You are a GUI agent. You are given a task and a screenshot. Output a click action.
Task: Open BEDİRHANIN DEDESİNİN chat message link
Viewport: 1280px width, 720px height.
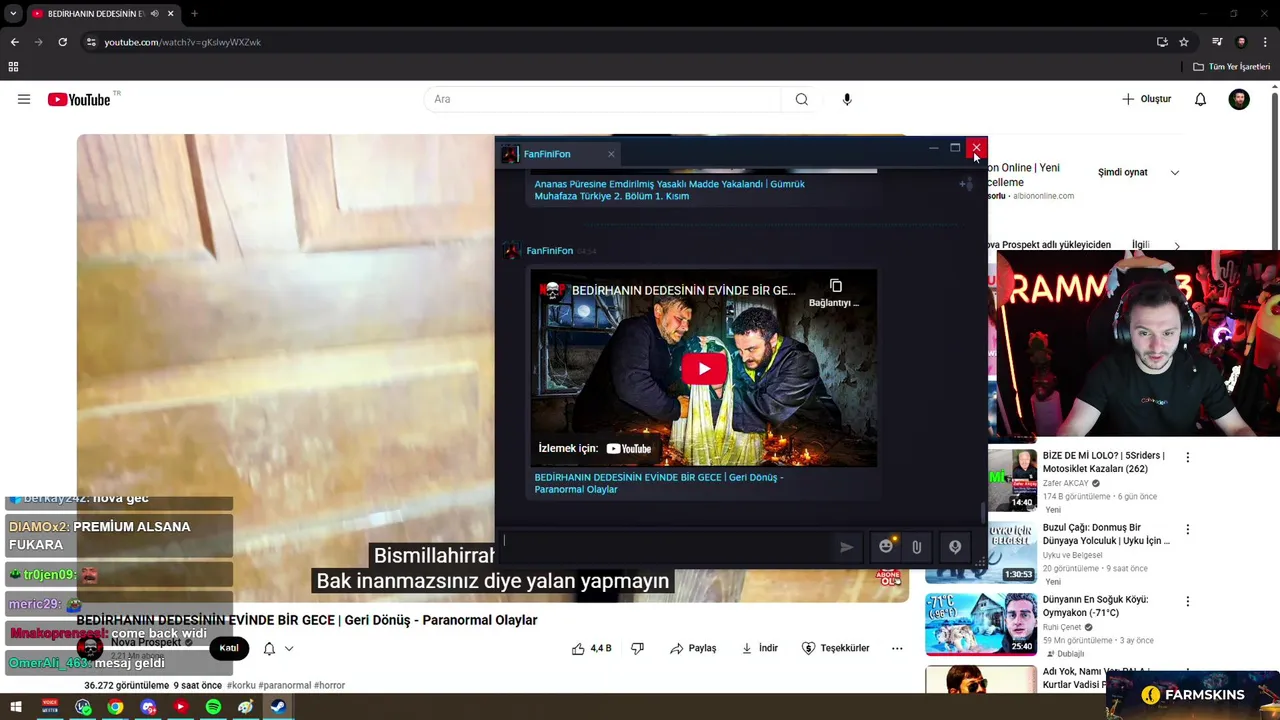click(659, 483)
